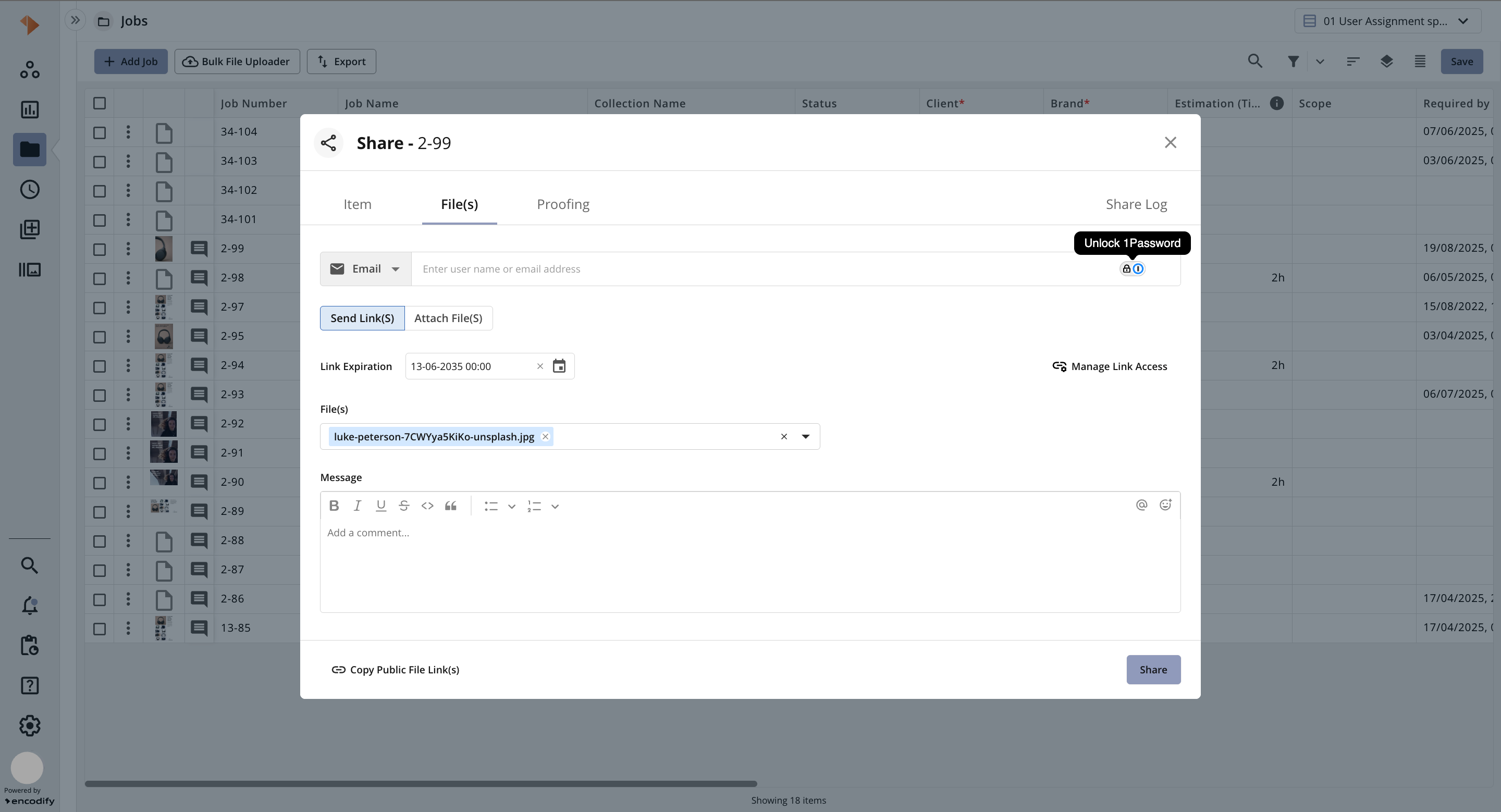1501x812 pixels.
Task: Expand filter options chevron in toolbar
Action: tap(1320, 61)
